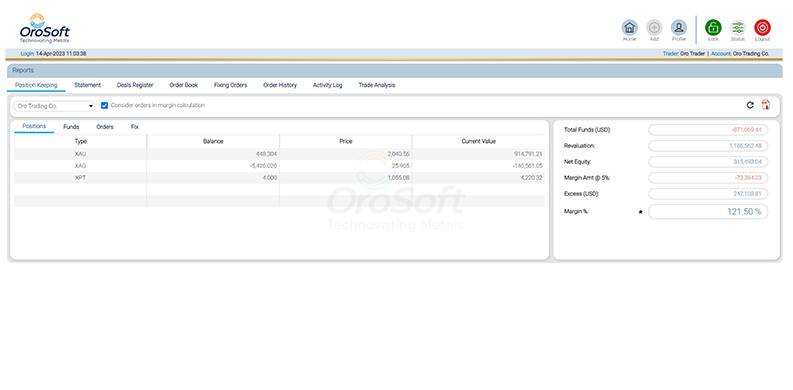Expand the Oro Trading Co. account dropdown

pyautogui.click(x=55, y=106)
